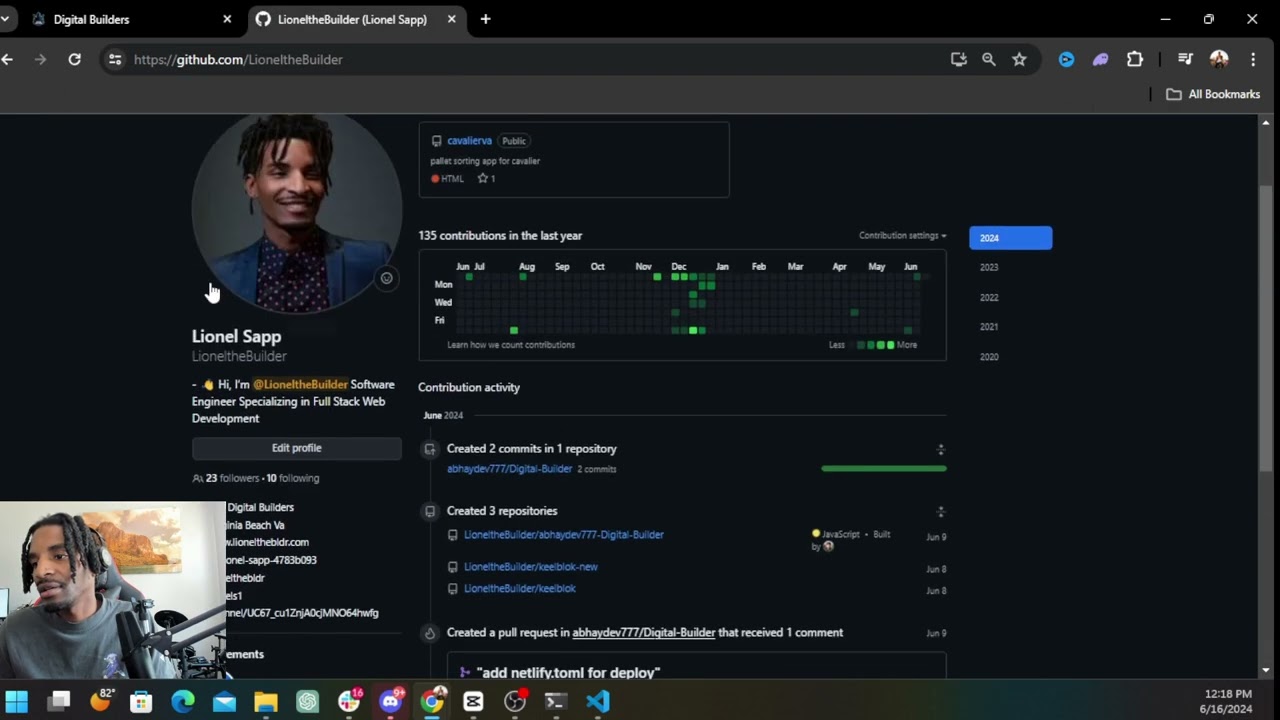Open File Explorer from taskbar
1280x720 pixels.
click(x=266, y=701)
